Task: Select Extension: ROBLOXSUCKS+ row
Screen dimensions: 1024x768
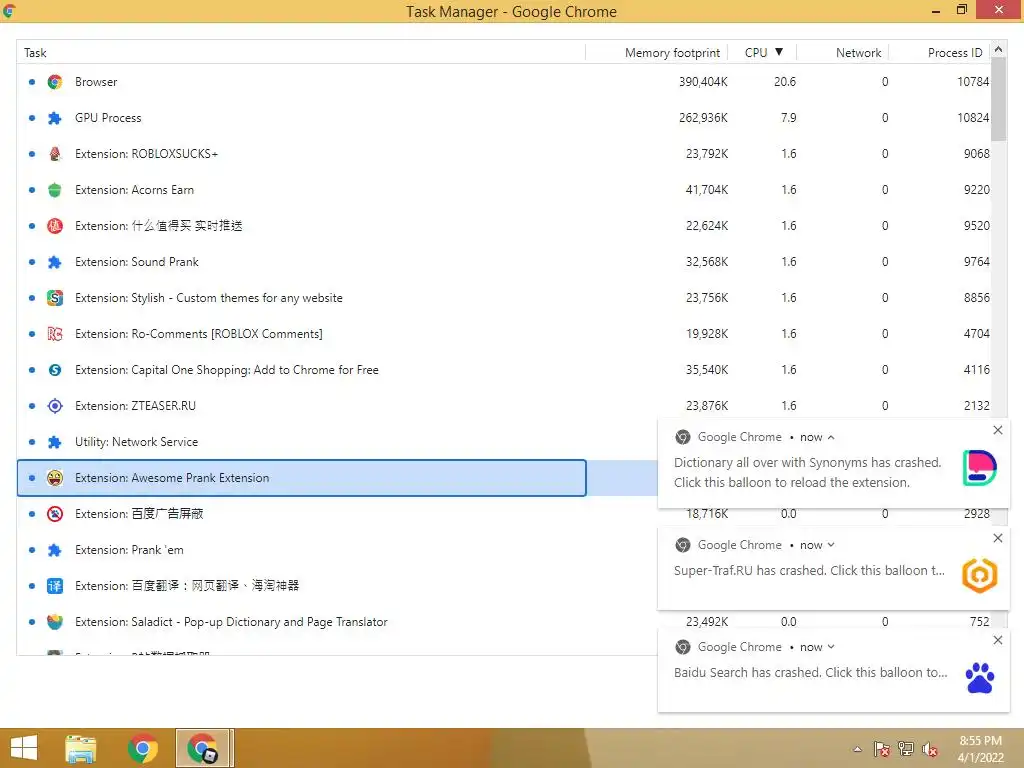Action: click(x=503, y=153)
